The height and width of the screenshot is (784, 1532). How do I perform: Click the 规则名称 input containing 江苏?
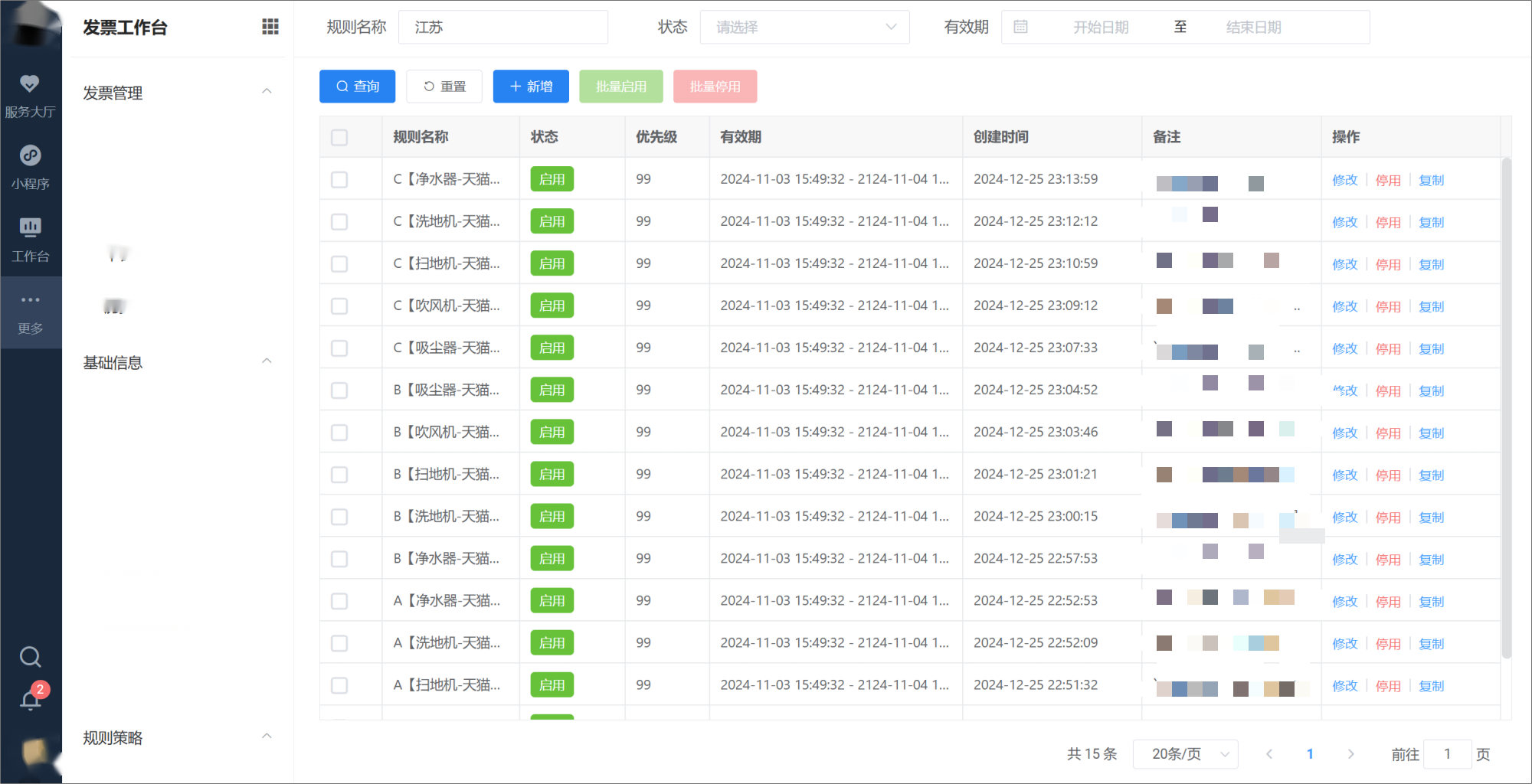pos(503,27)
